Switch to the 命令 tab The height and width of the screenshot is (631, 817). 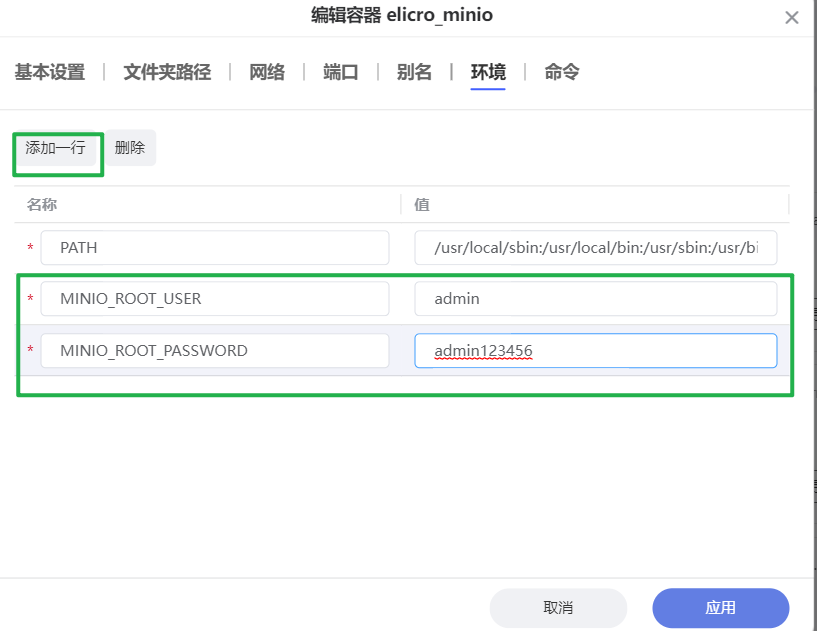pos(560,71)
